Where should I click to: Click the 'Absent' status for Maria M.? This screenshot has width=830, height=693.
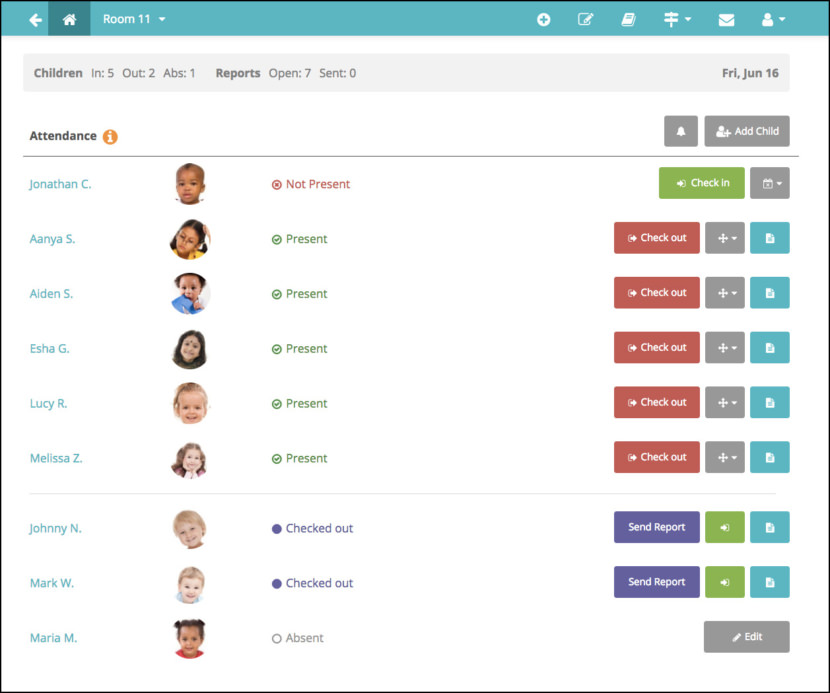(297, 638)
